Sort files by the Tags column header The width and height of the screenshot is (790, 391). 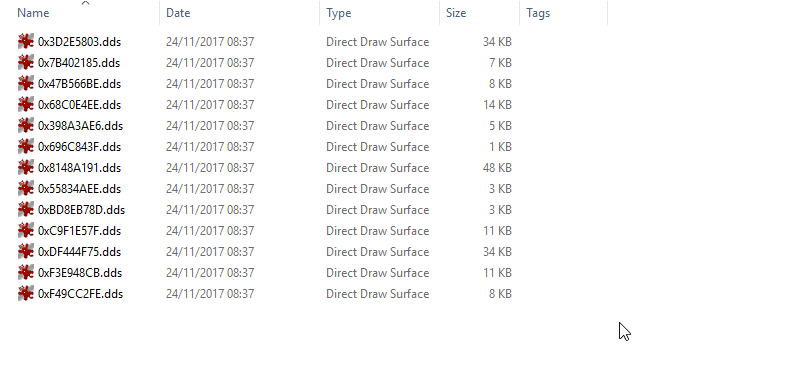pyautogui.click(x=538, y=13)
